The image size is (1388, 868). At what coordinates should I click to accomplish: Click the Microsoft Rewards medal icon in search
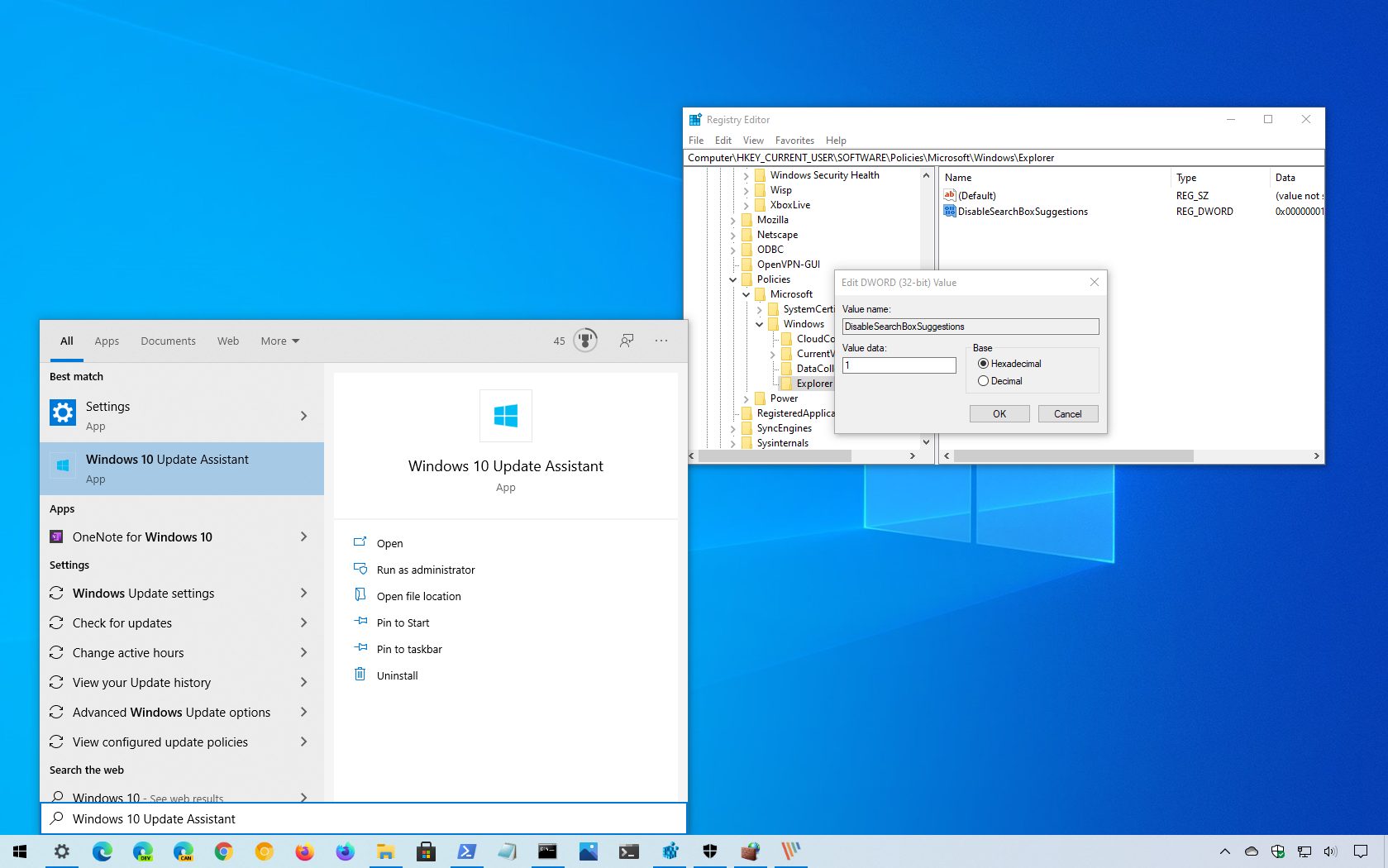click(585, 340)
